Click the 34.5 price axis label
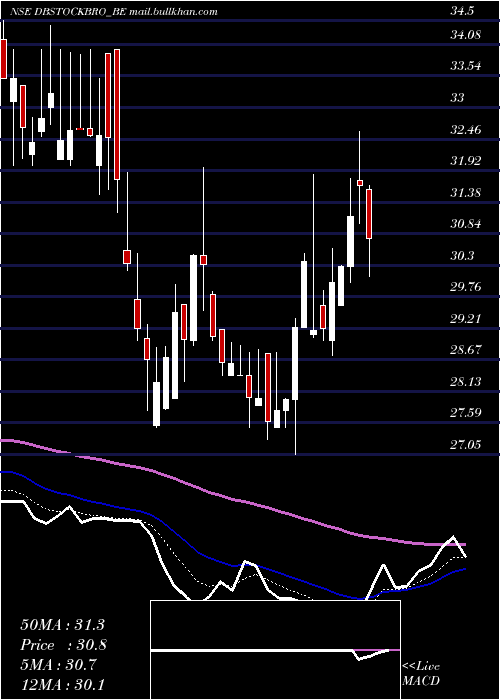The image size is (500, 700). (x=462, y=12)
